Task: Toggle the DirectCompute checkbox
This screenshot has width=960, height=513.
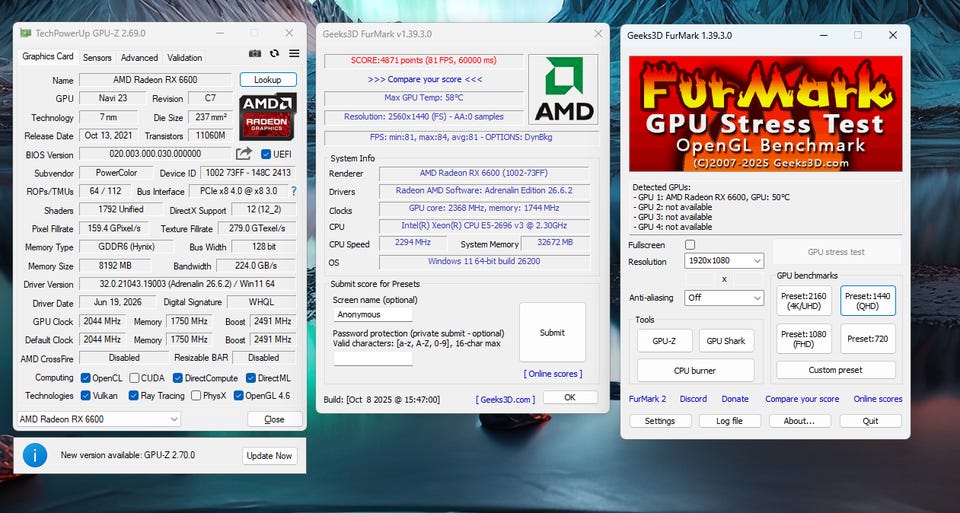Action: click(x=178, y=378)
